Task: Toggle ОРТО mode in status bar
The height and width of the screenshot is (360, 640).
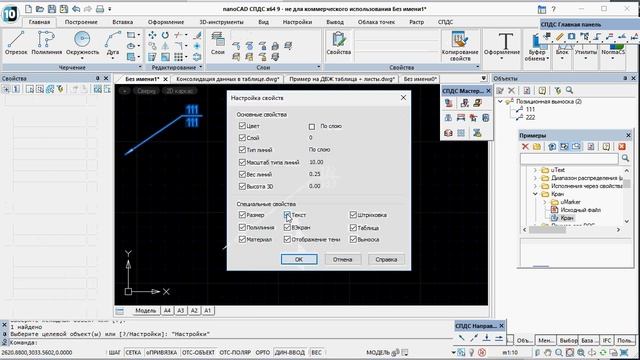Action: 263,352
